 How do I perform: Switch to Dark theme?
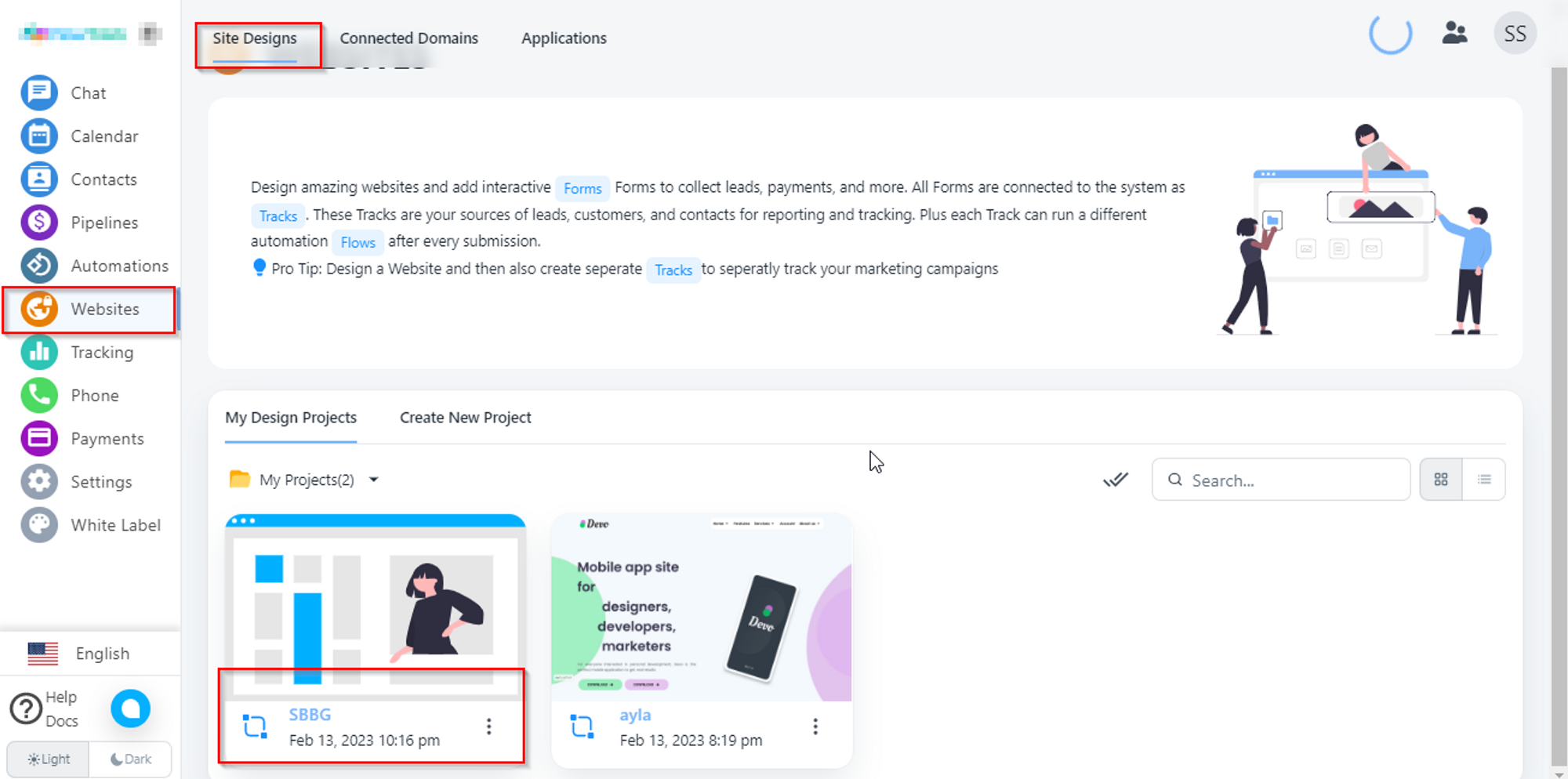point(131,759)
